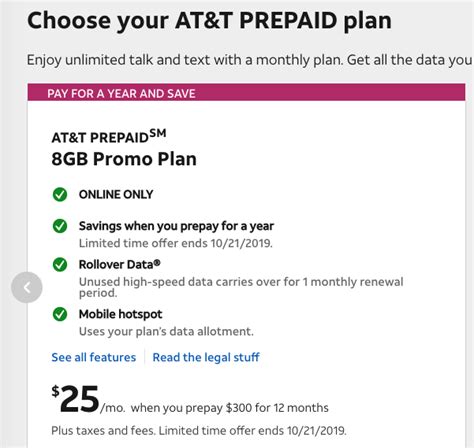Open See all features link
This screenshot has height=448, width=474.
pos(94,357)
